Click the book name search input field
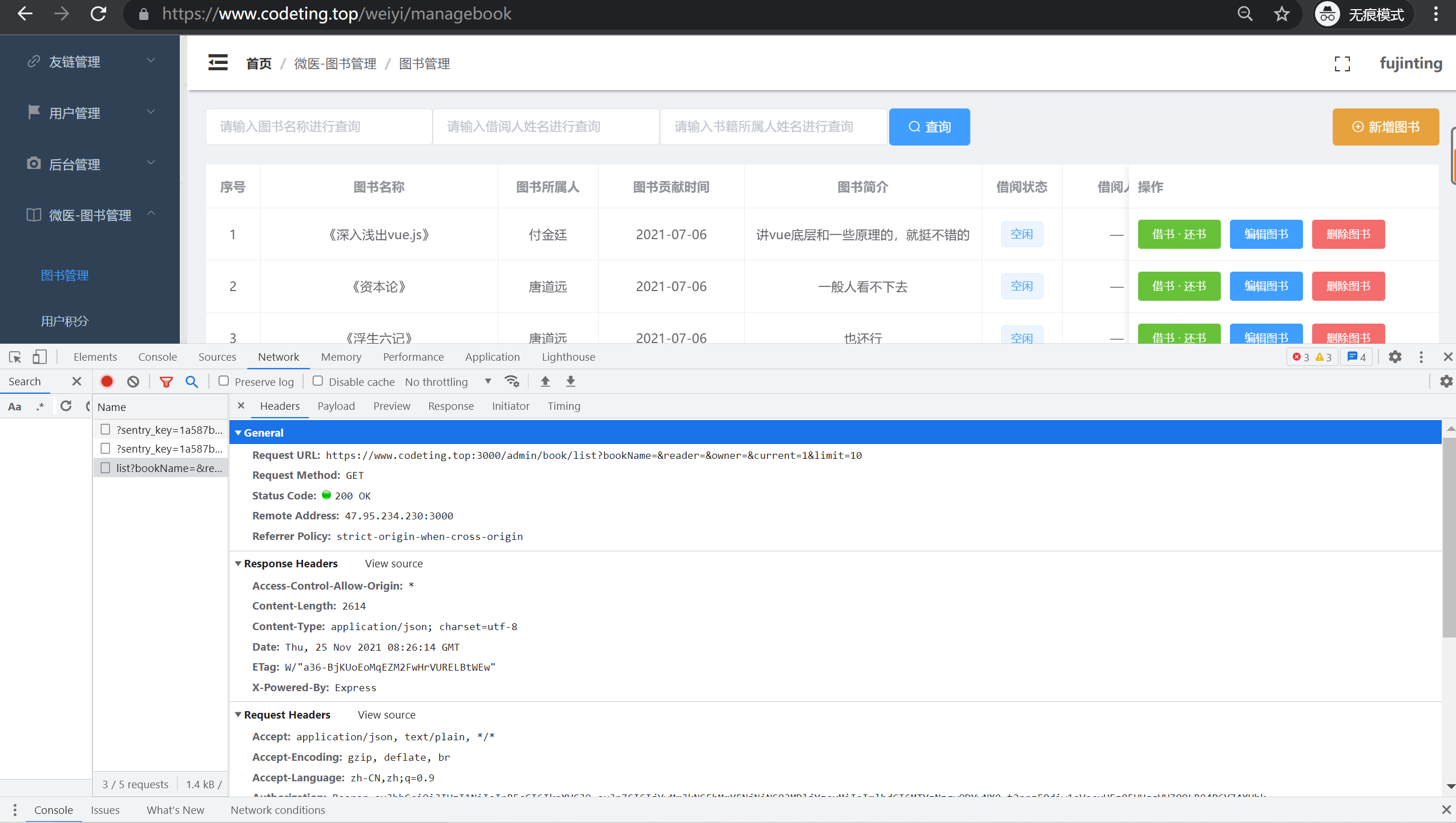The height and width of the screenshot is (823, 1456). (318, 127)
